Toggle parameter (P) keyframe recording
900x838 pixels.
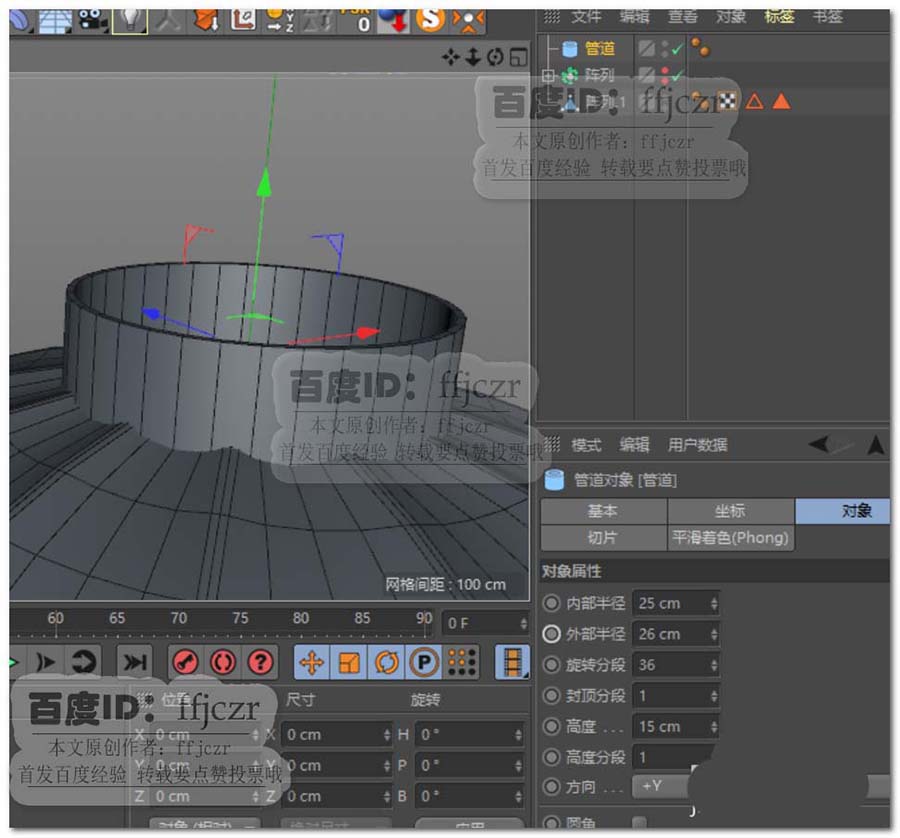424,662
